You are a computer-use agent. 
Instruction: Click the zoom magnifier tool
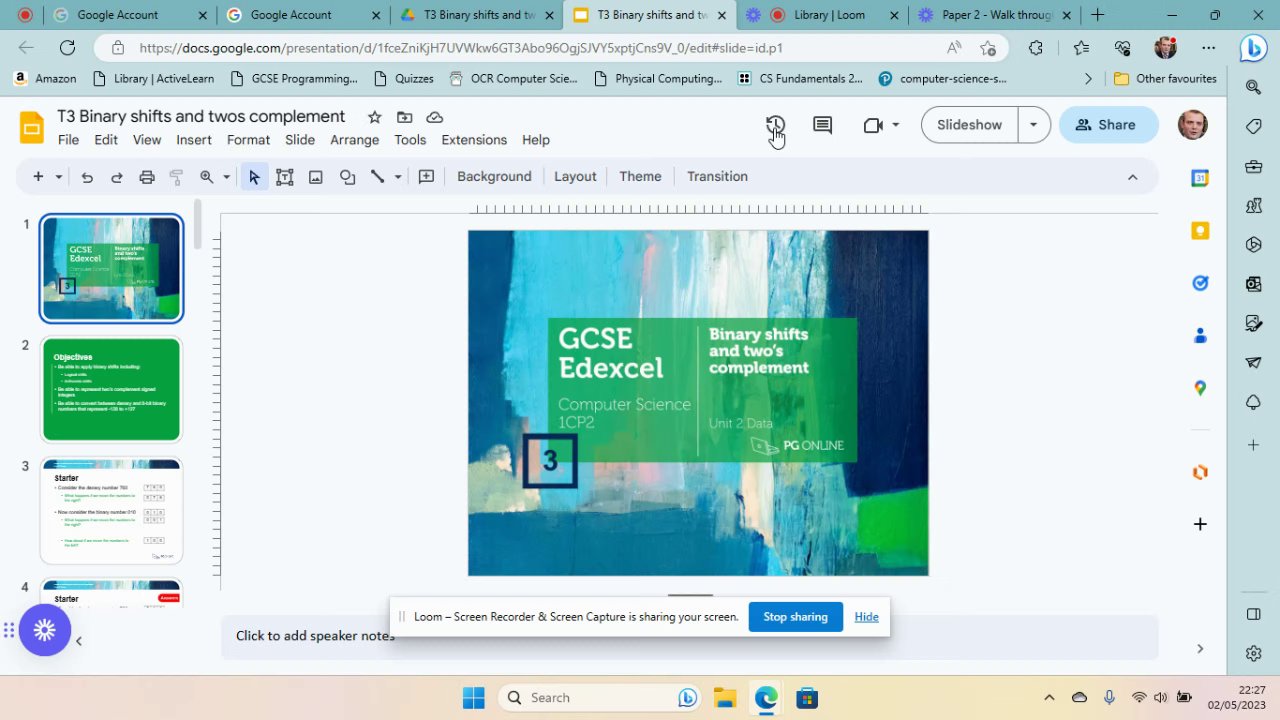206,177
